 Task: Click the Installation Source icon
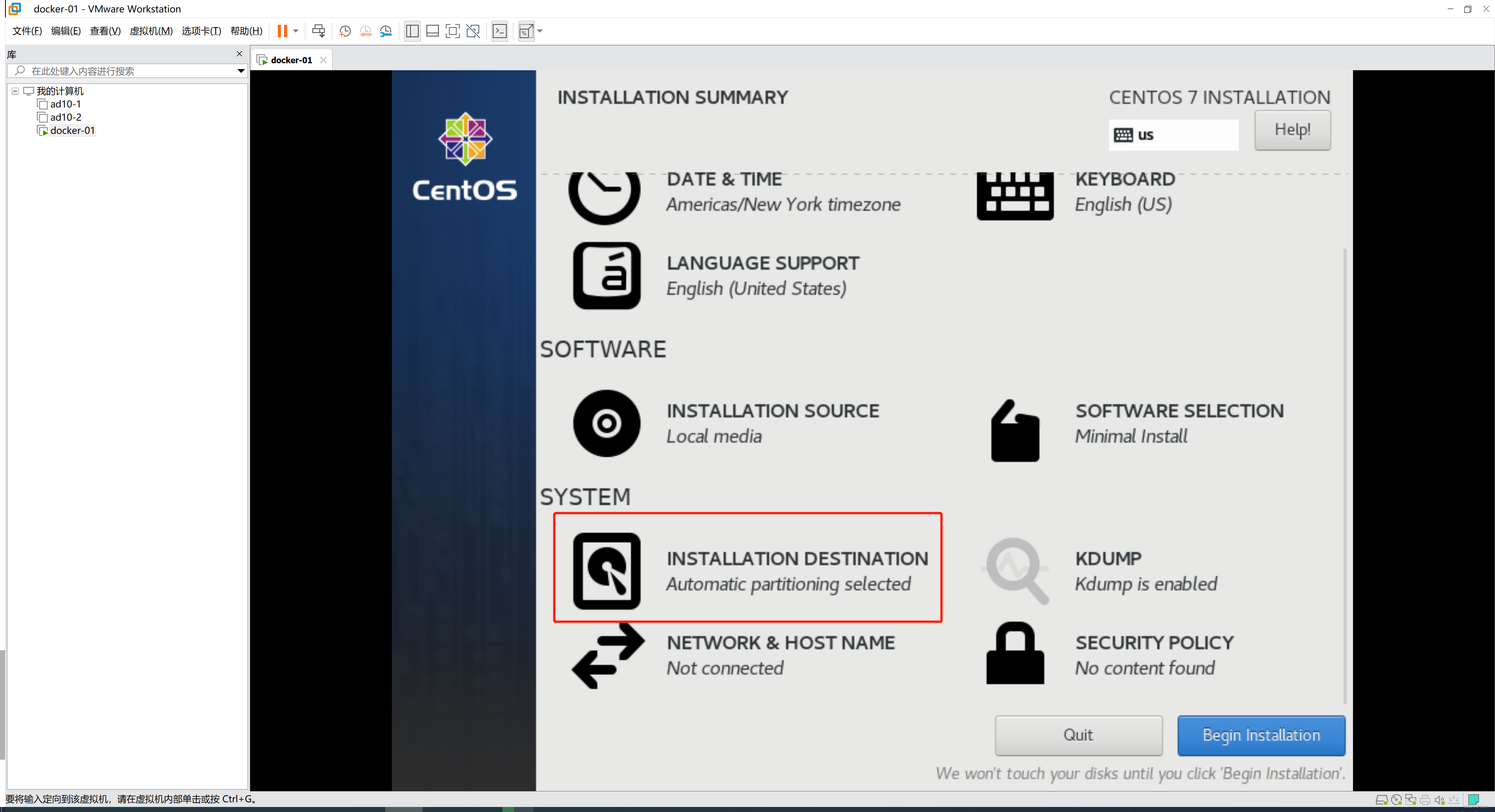[605, 423]
